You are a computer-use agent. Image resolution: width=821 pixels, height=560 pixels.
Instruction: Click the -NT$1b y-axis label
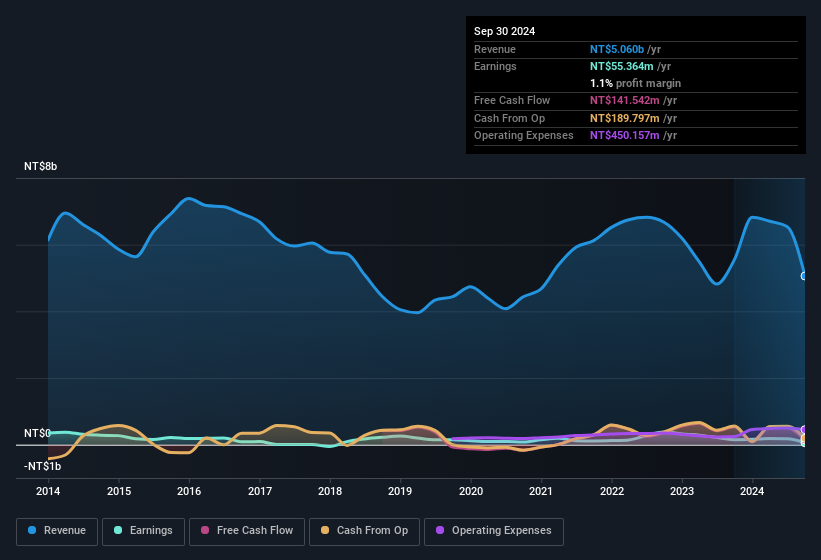click(x=42, y=466)
